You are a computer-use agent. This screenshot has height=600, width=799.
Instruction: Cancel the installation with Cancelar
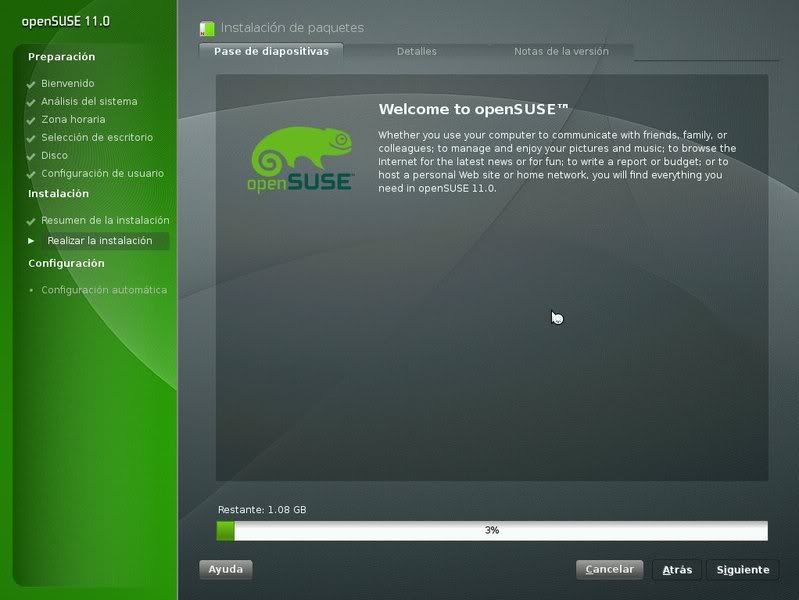[x=609, y=569]
